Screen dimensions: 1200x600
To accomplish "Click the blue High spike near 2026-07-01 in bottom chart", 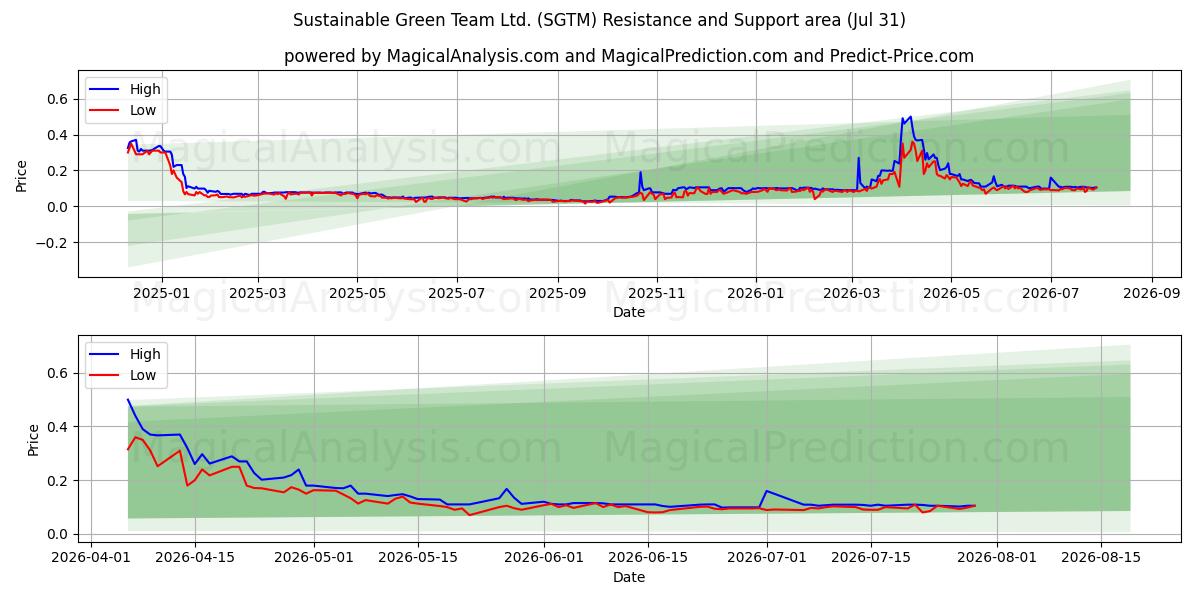I will pyautogui.click(x=766, y=491).
